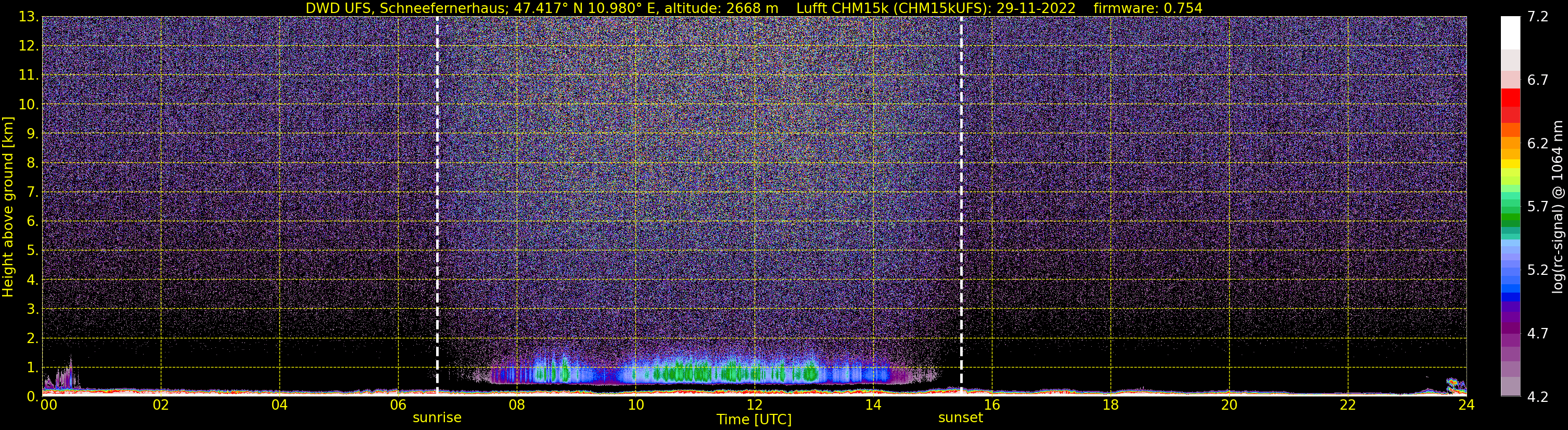Click the sunset dashed vertical line
This screenshot has width=1568, height=430.
961,206
